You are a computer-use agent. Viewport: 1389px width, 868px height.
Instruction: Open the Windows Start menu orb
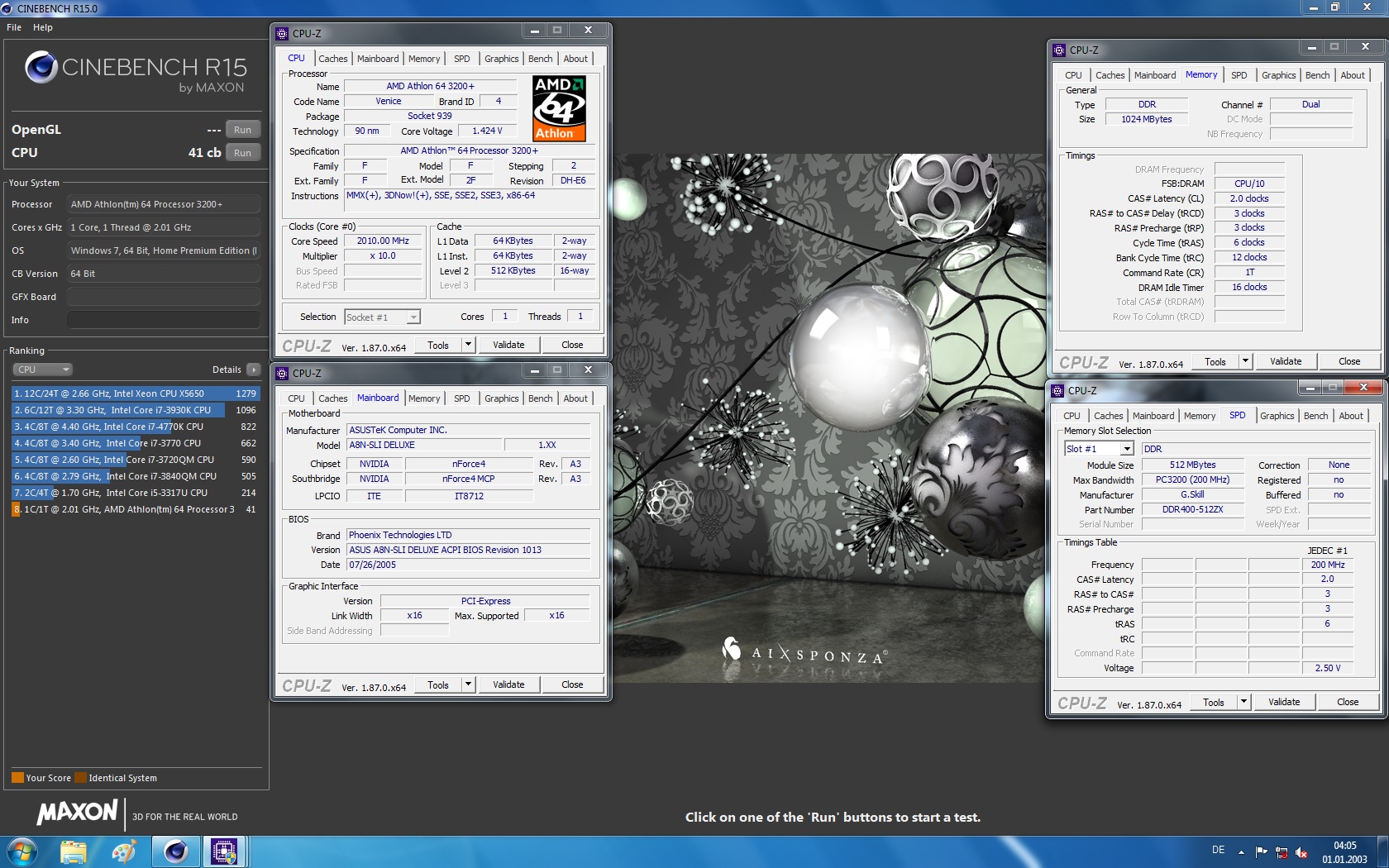click(x=22, y=851)
